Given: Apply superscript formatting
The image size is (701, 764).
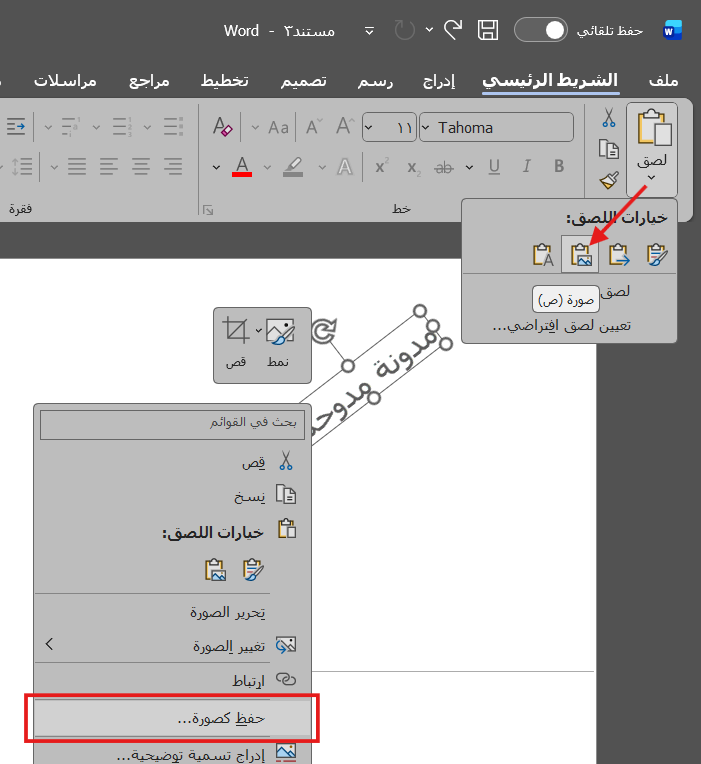Looking at the screenshot, I should coord(381,166).
